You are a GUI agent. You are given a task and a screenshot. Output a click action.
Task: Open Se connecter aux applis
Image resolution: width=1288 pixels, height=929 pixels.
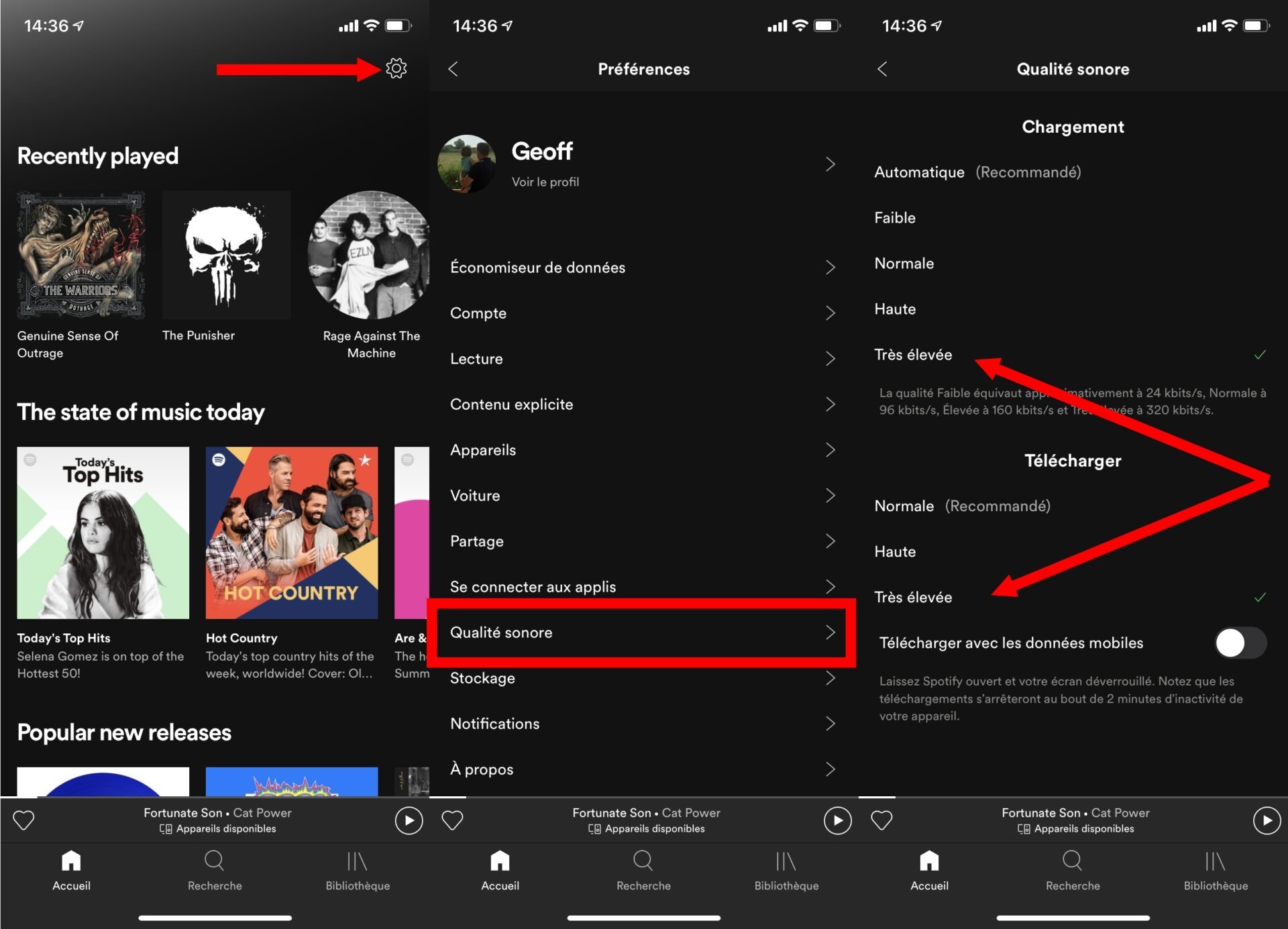pyautogui.click(x=643, y=587)
